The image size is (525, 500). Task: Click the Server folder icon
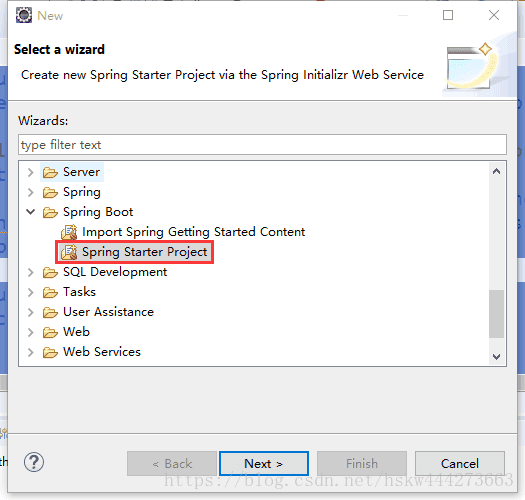click(50, 172)
